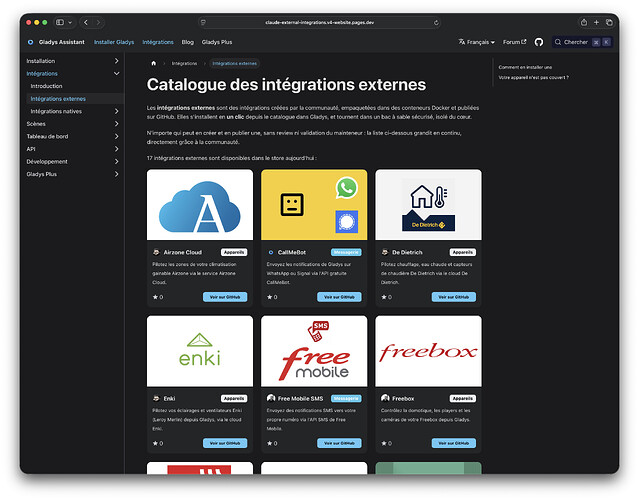Go back with Safari back arrow
Viewport: 639px width, 500px height.
coord(86,22)
